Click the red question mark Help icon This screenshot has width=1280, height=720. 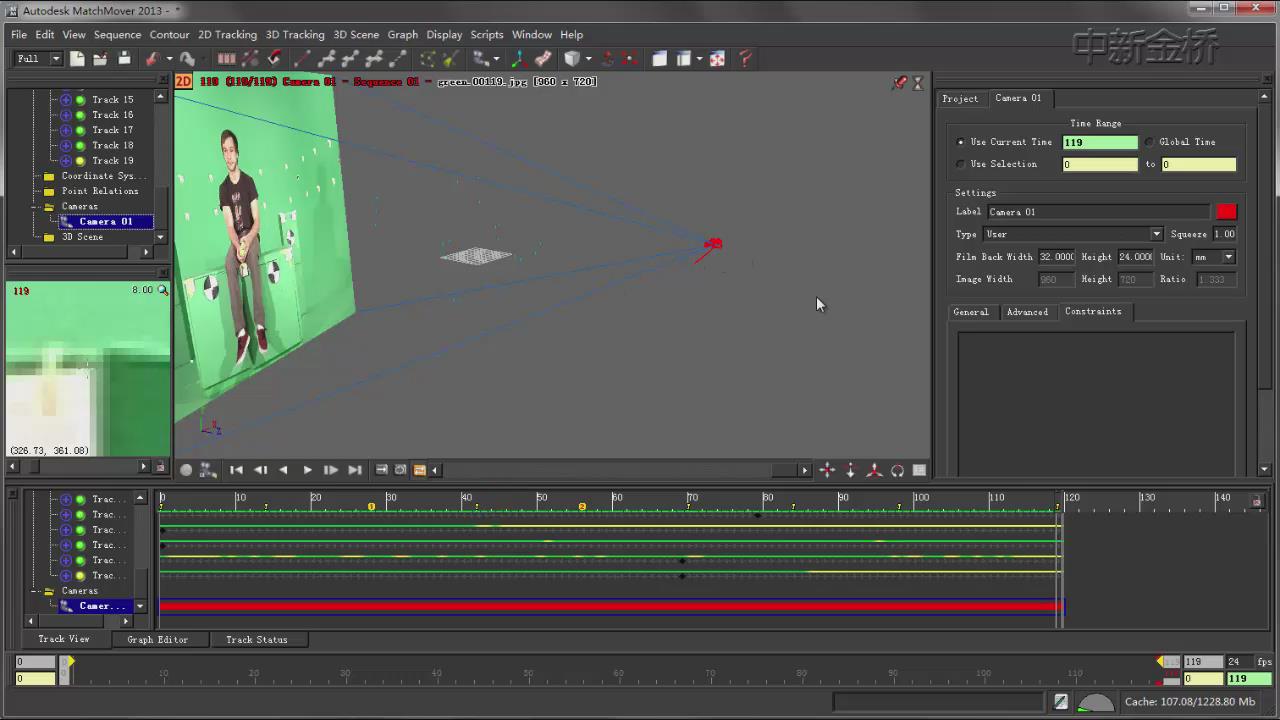coord(745,59)
